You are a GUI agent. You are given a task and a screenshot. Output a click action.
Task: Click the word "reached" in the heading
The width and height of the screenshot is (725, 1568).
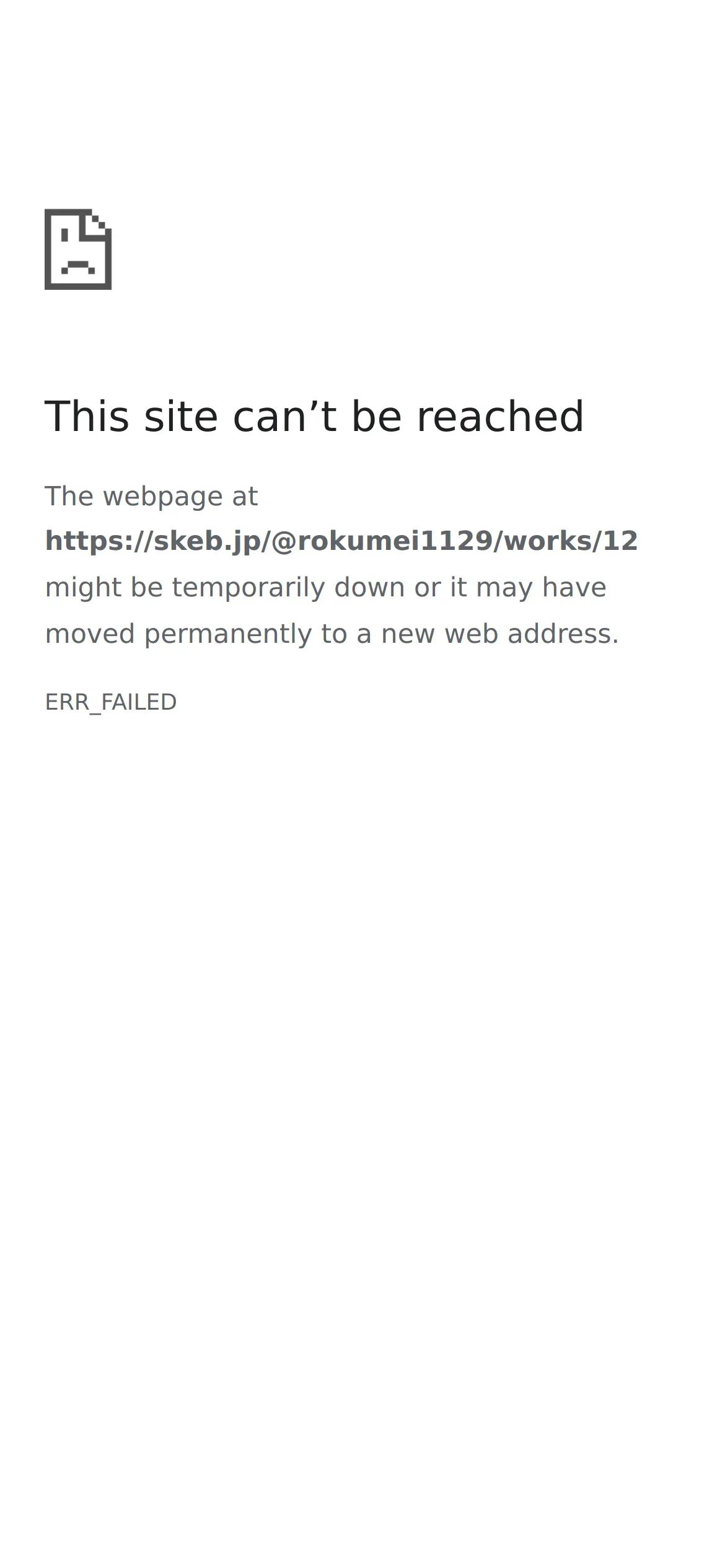pos(500,416)
